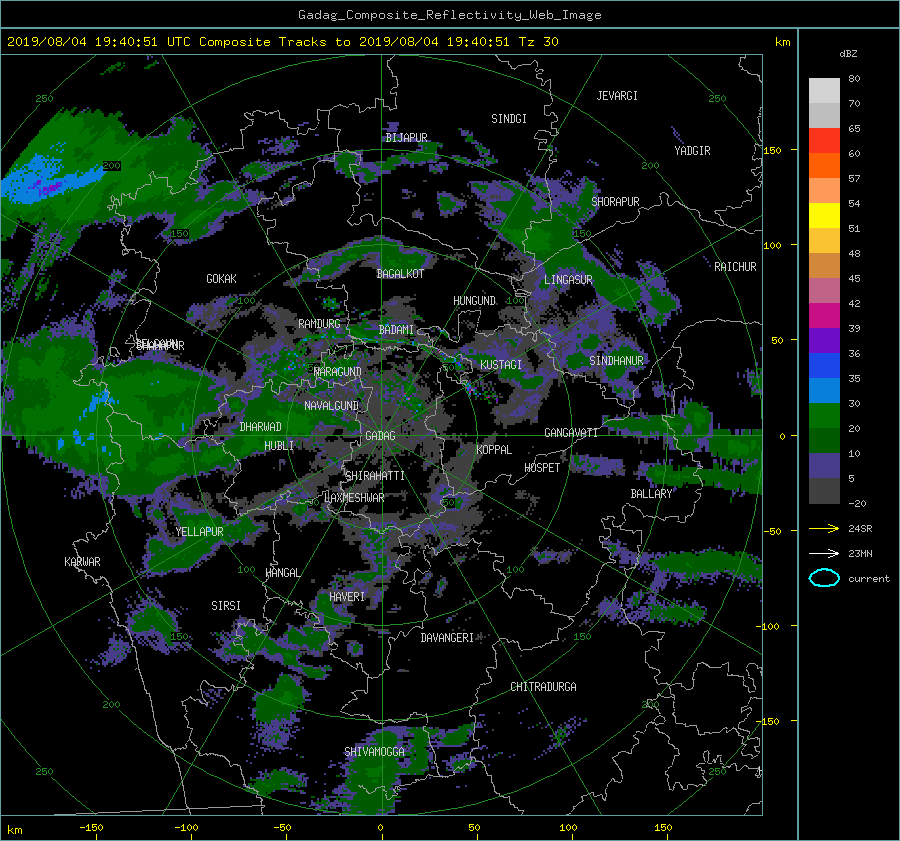Click the SINDHANUR city label

coord(616,361)
